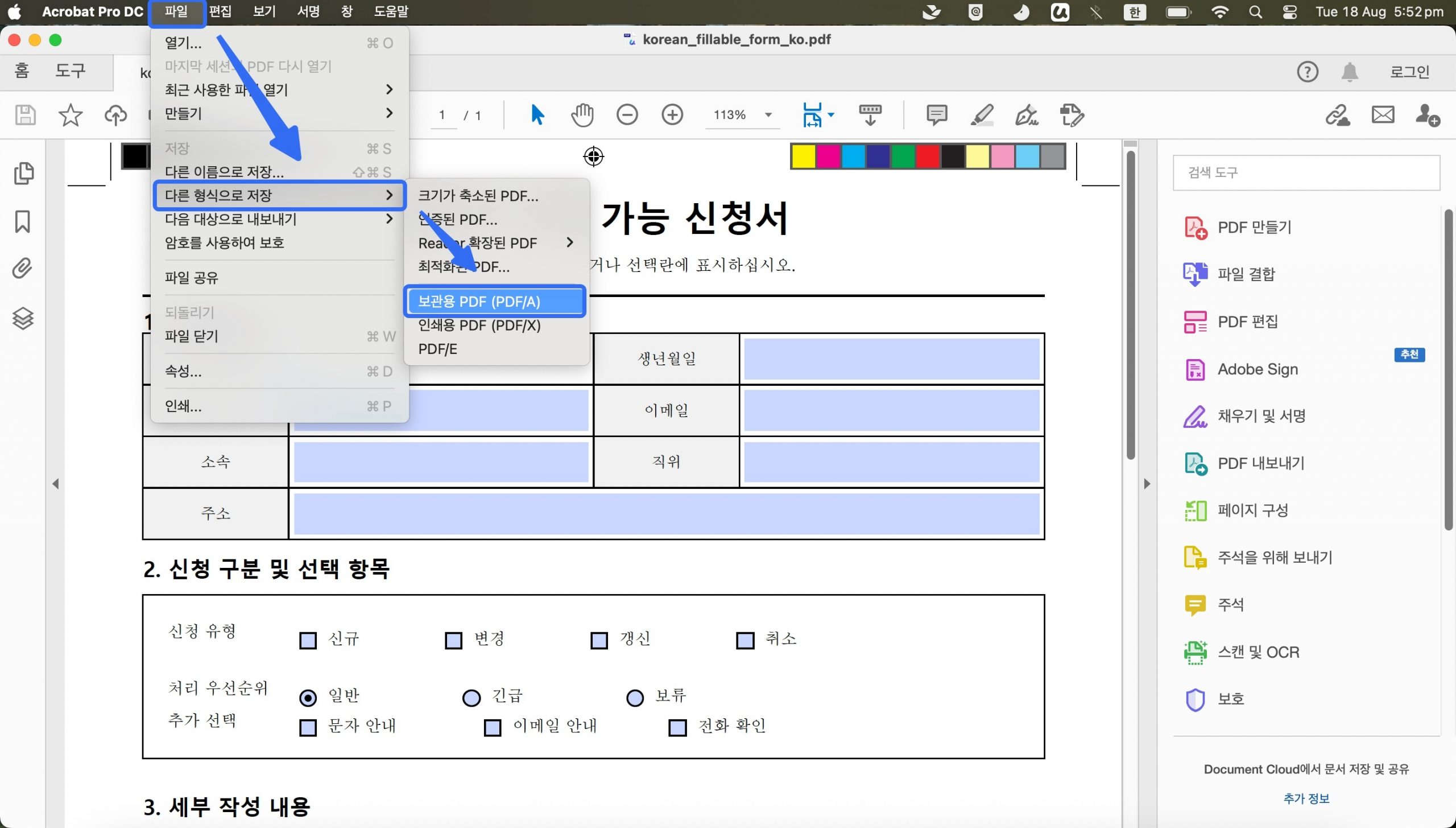Click the scrolling mode keyboard icon
The width and height of the screenshot is (1456, 828).
(x=870, y=115)
